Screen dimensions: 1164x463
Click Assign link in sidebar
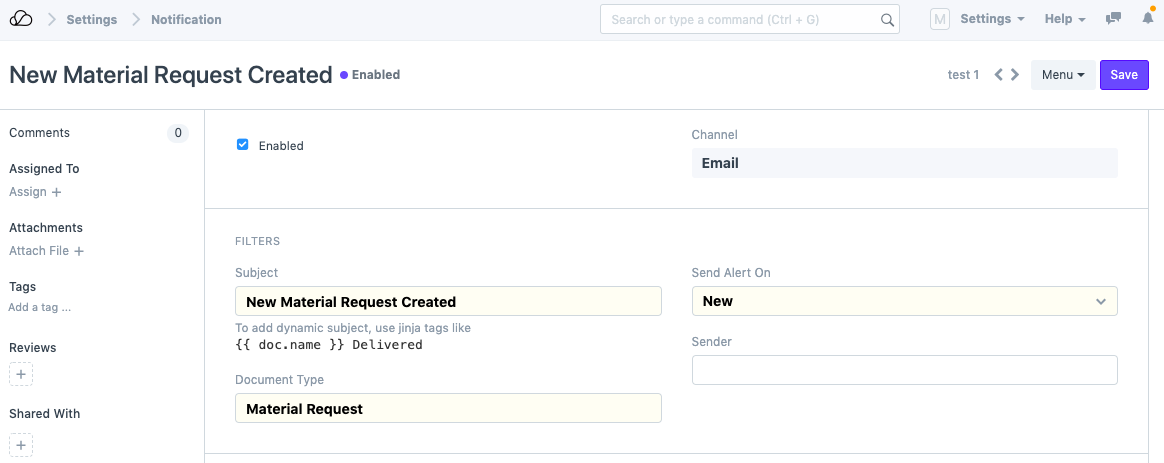point(35,192)
